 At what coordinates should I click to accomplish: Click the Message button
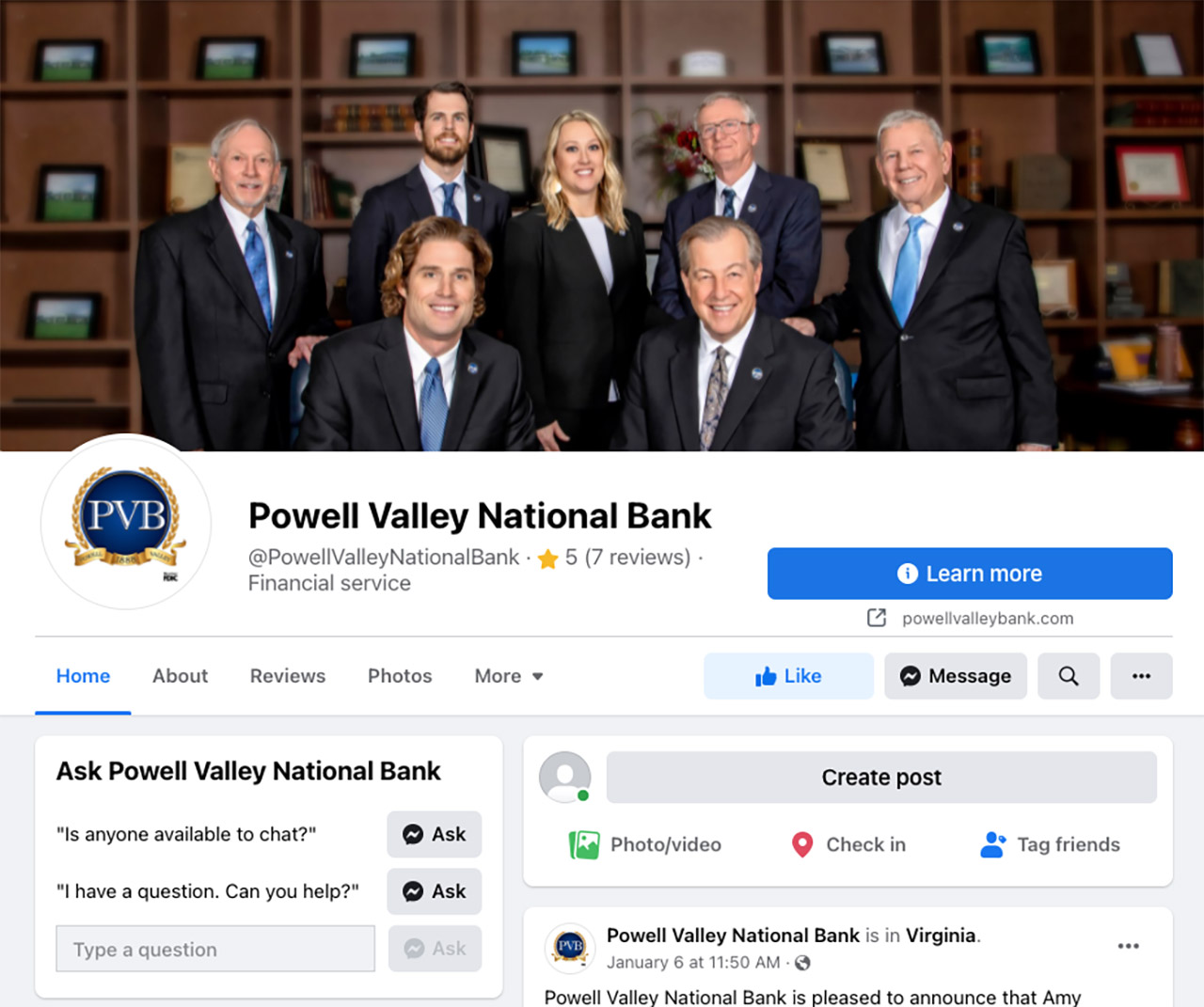coord(956,676)
